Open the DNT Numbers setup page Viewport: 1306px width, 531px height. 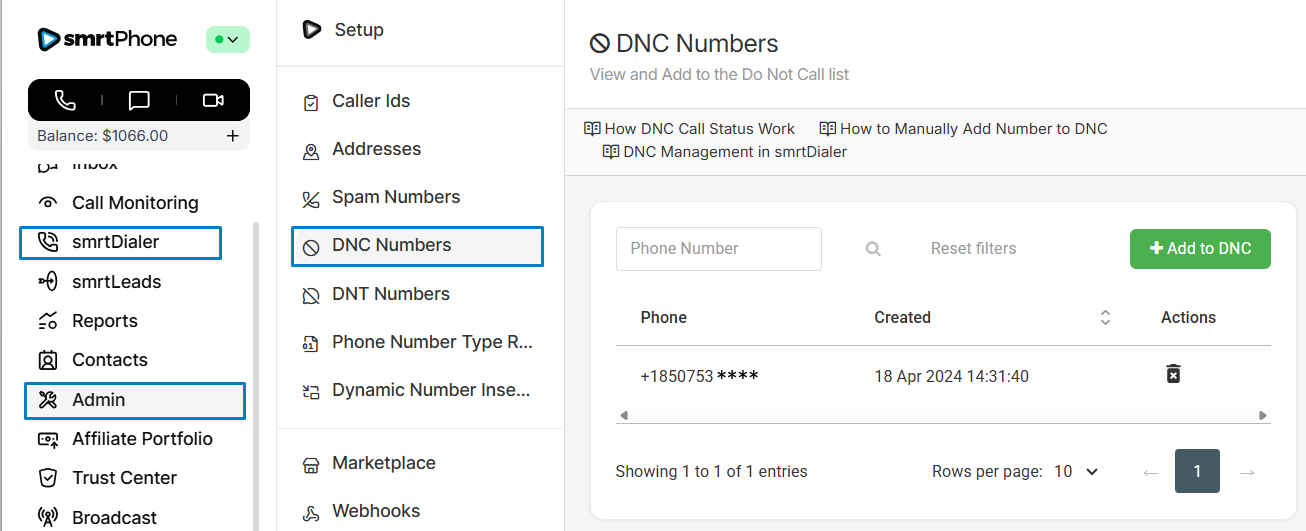[x=390, y=294]
